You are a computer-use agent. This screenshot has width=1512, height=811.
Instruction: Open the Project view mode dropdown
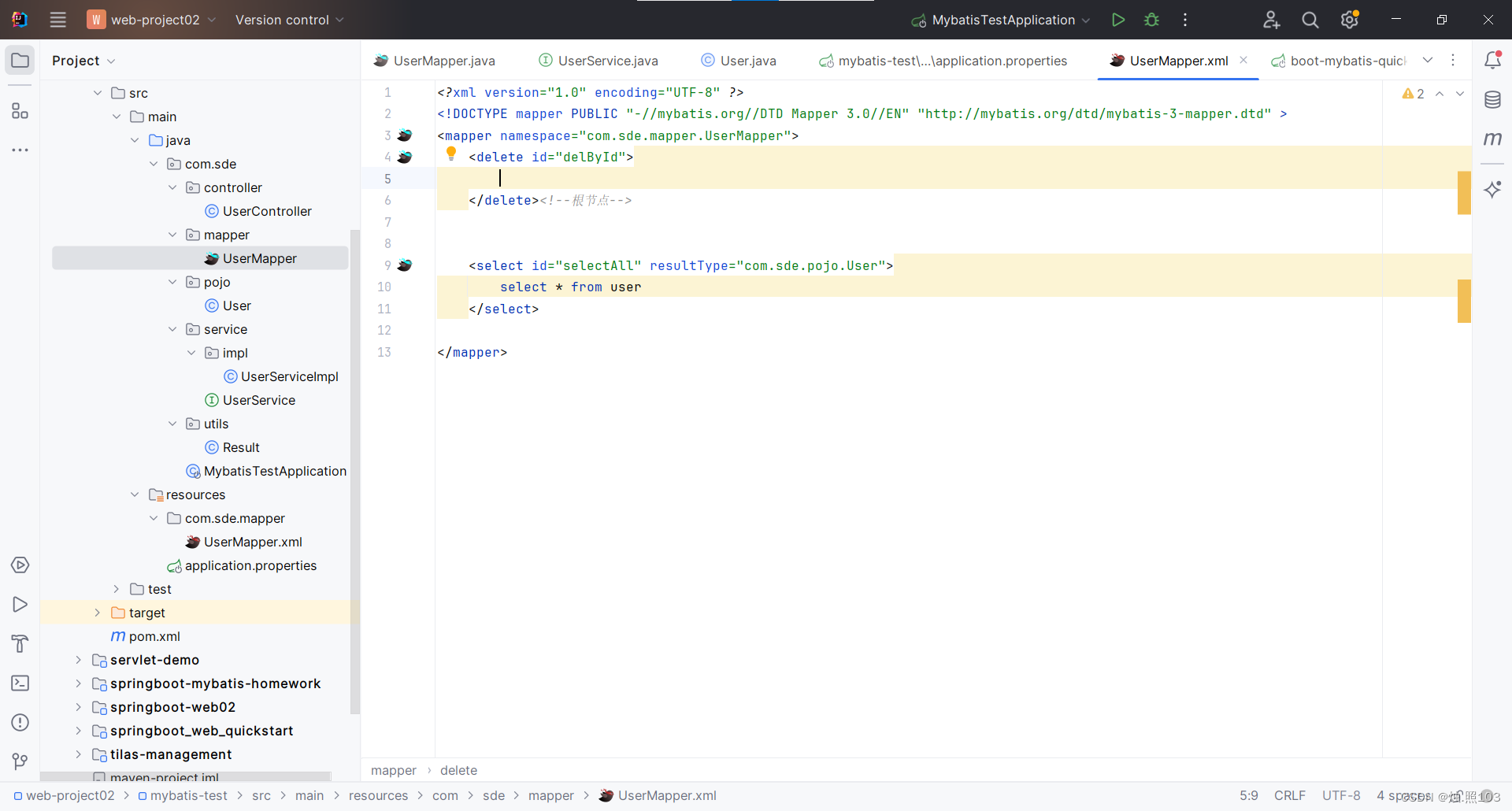pos(83,61)
